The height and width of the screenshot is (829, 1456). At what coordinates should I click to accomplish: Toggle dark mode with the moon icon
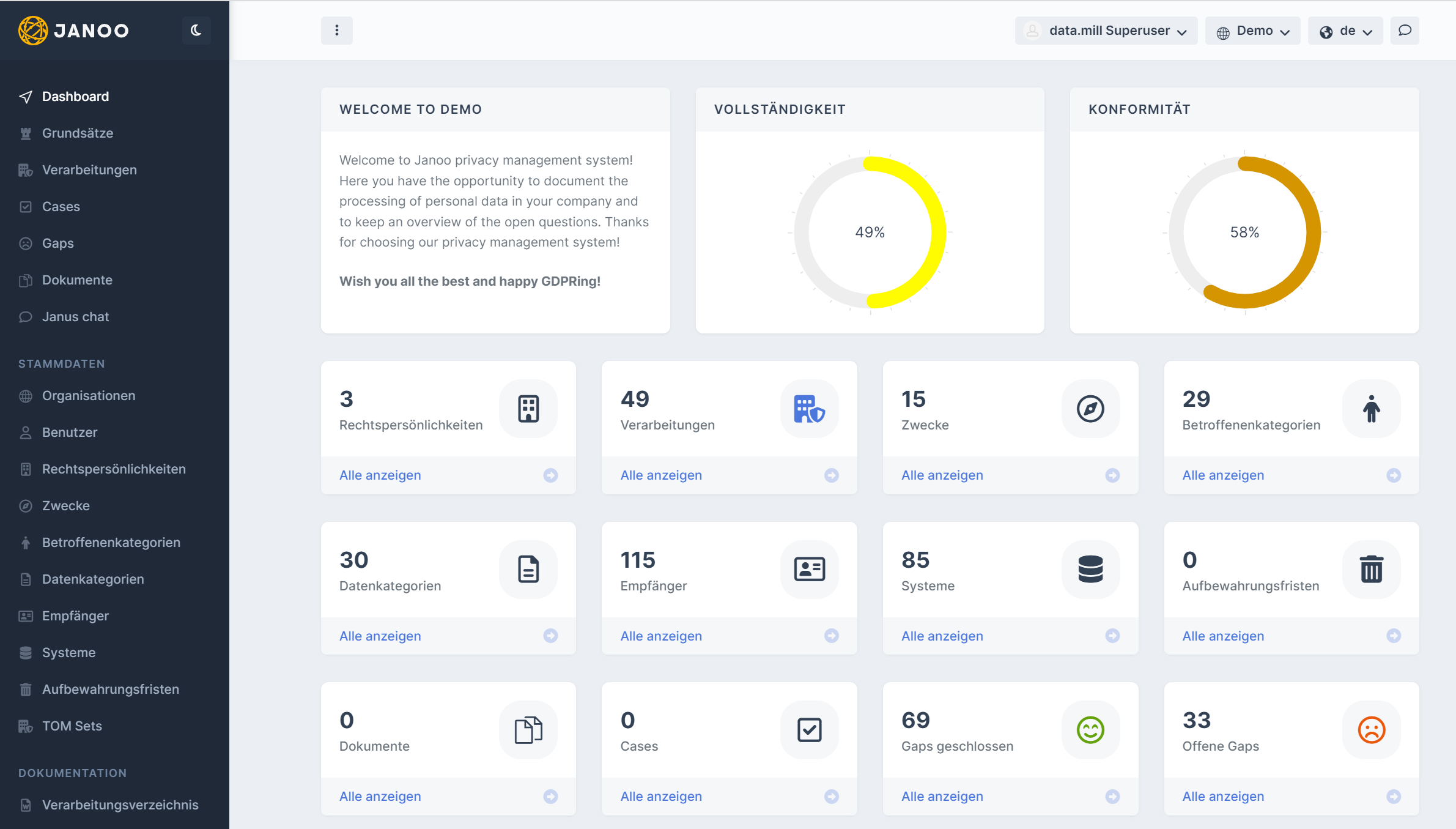pos(196,31)
